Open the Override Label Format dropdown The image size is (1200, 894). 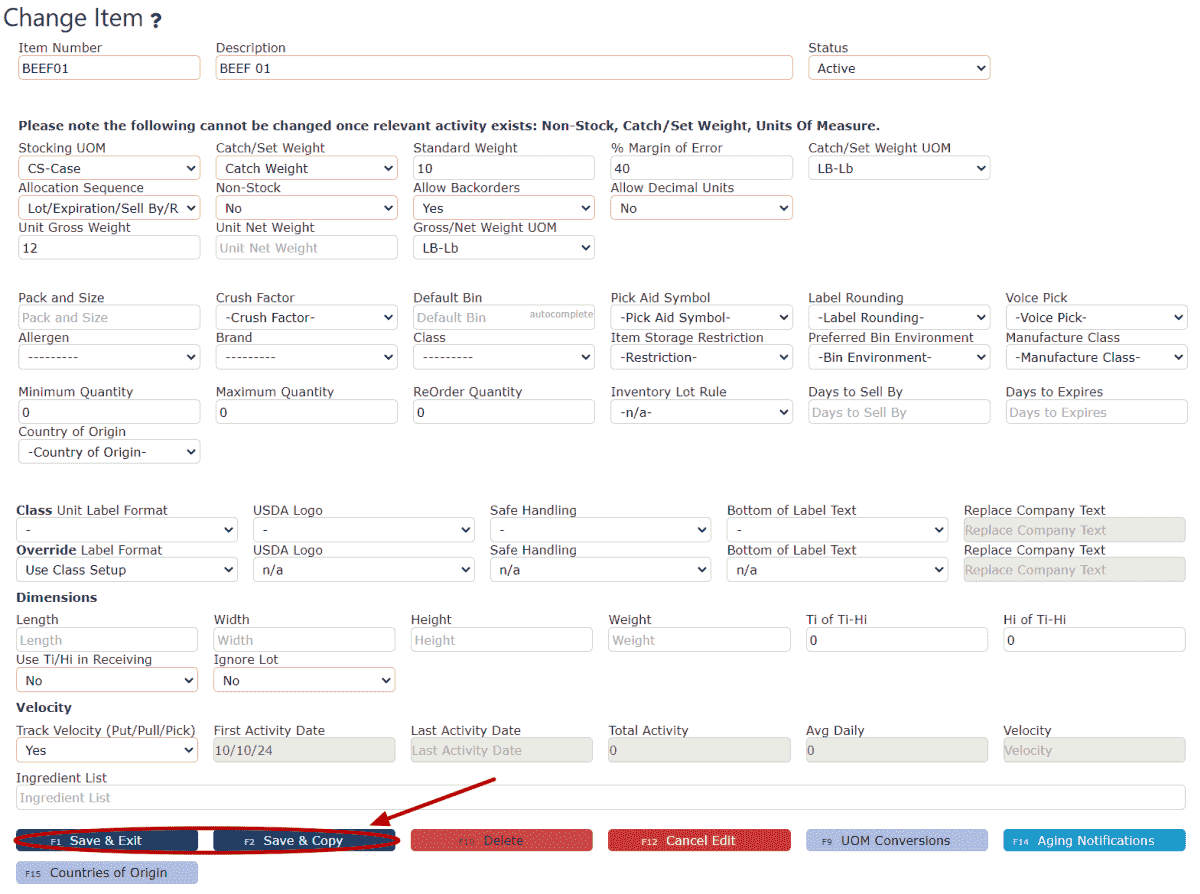(x=126, y=570)
